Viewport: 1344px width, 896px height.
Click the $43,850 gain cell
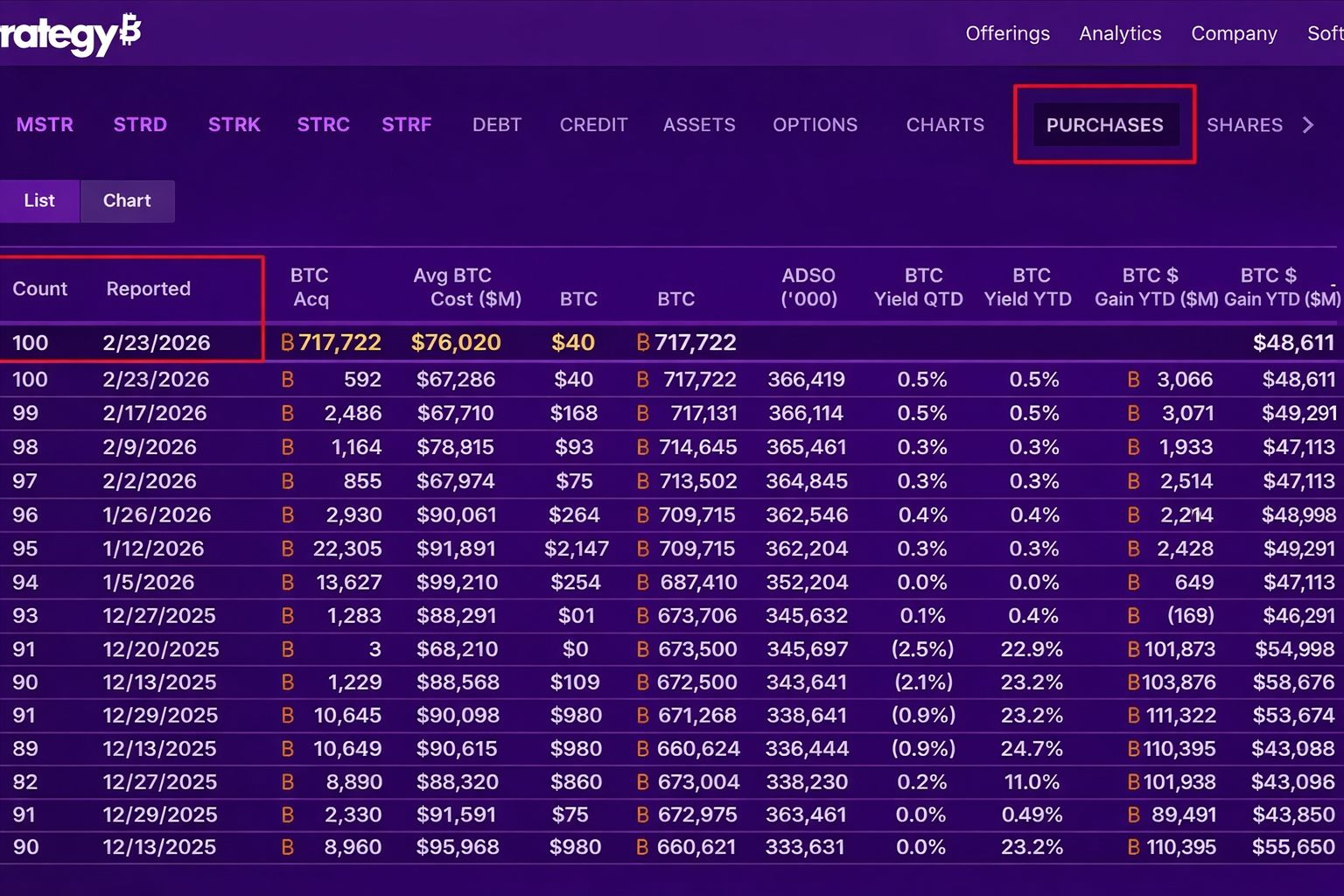[x=1293, y=815]
